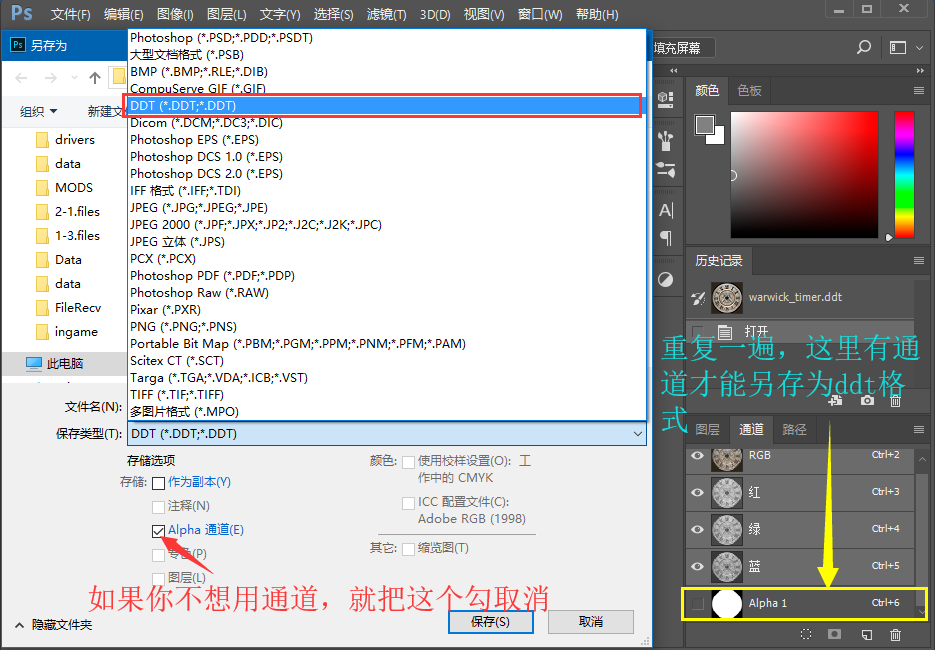The image size is (935, 650).
Task: Click the history new snapshot camera icon
Action: coord(867,401)
